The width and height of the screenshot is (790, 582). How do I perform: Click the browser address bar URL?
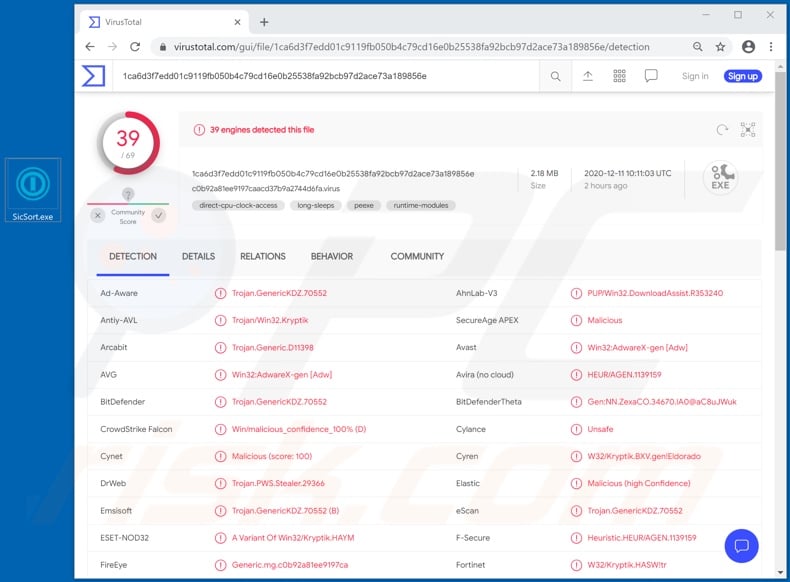click(x=411, y=47)
